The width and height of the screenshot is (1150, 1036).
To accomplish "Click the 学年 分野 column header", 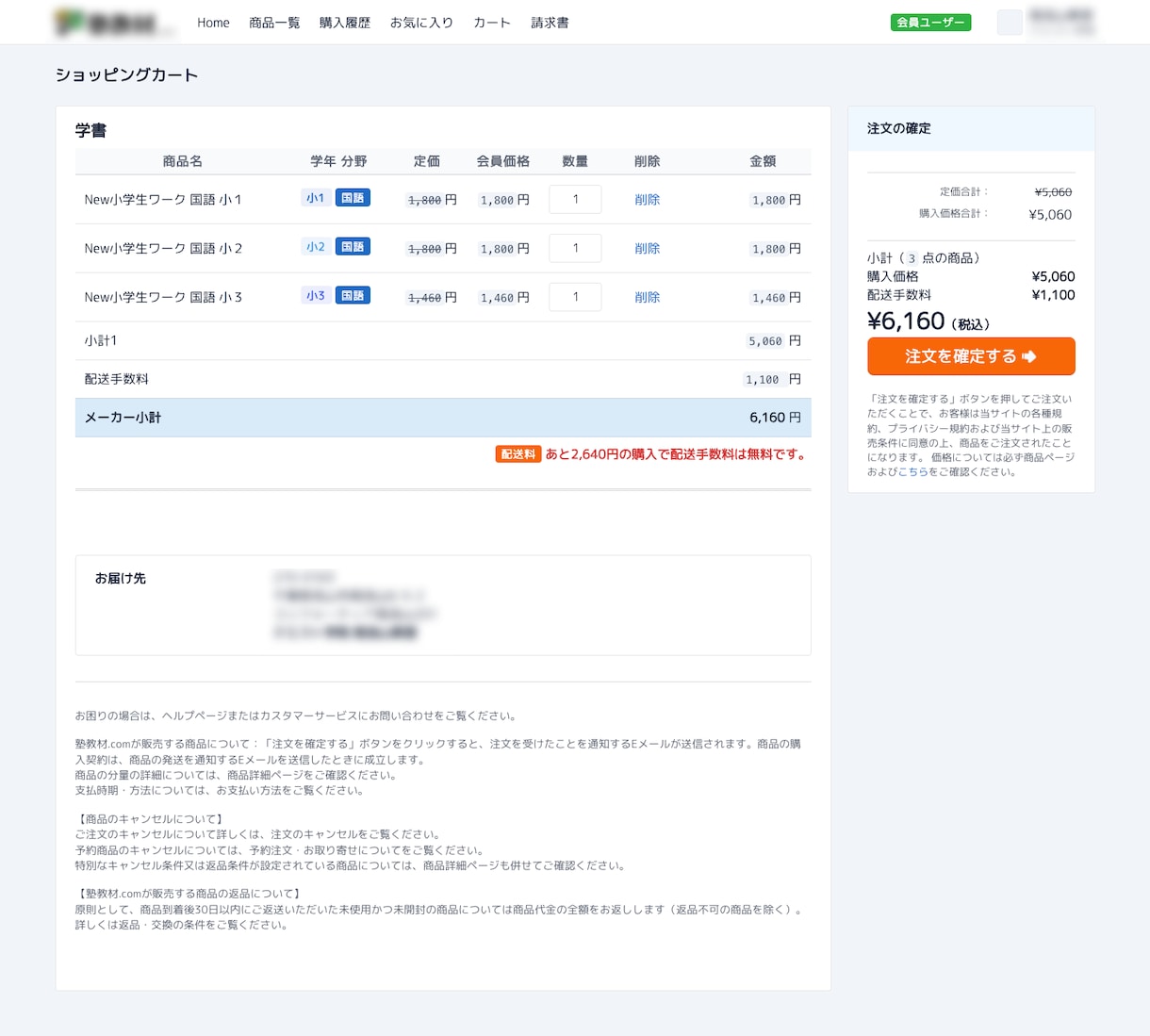I will pos(339,161).
